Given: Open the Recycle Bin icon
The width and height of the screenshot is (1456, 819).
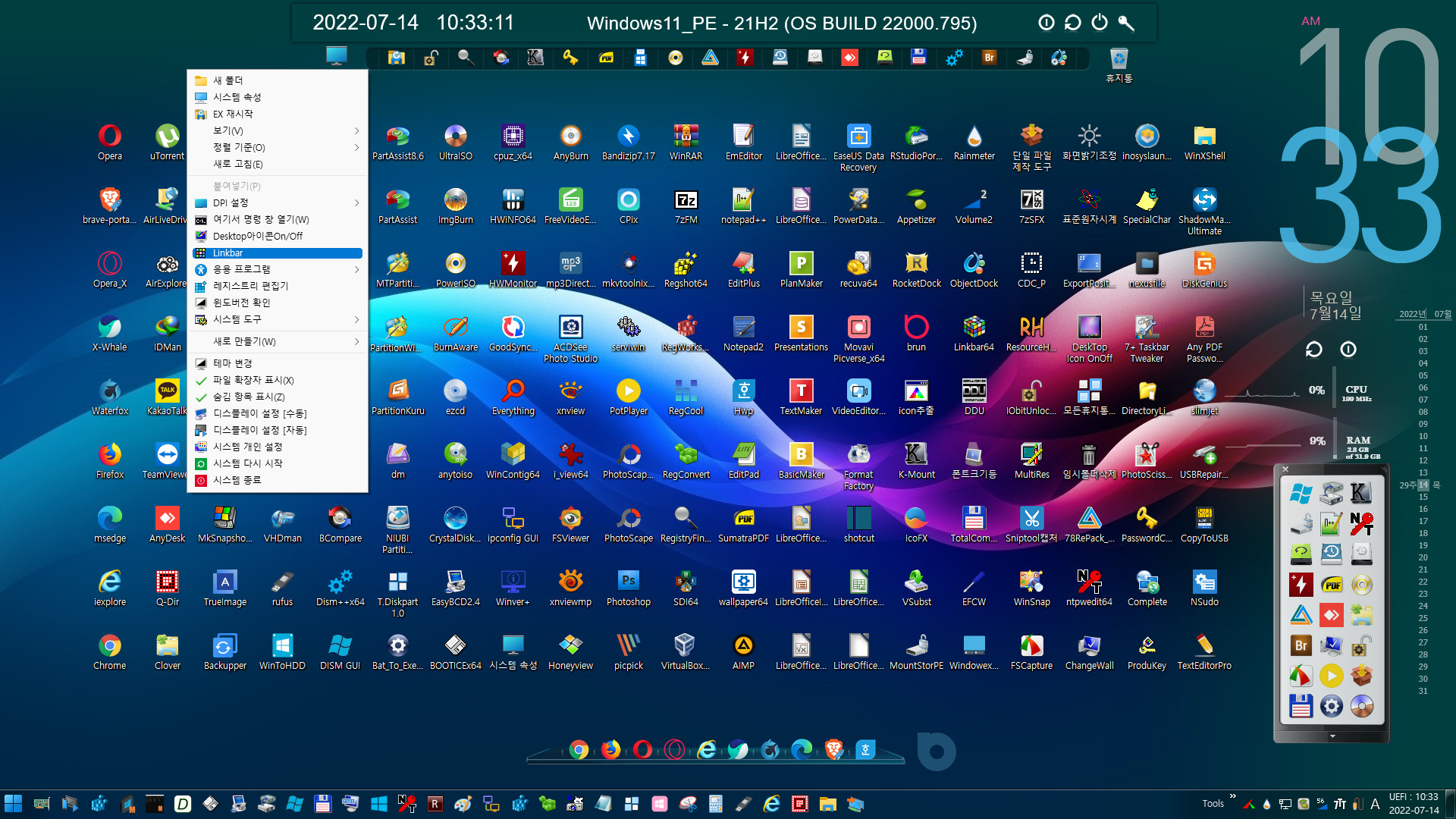Looking at the screenshot, I should 1119,64.
